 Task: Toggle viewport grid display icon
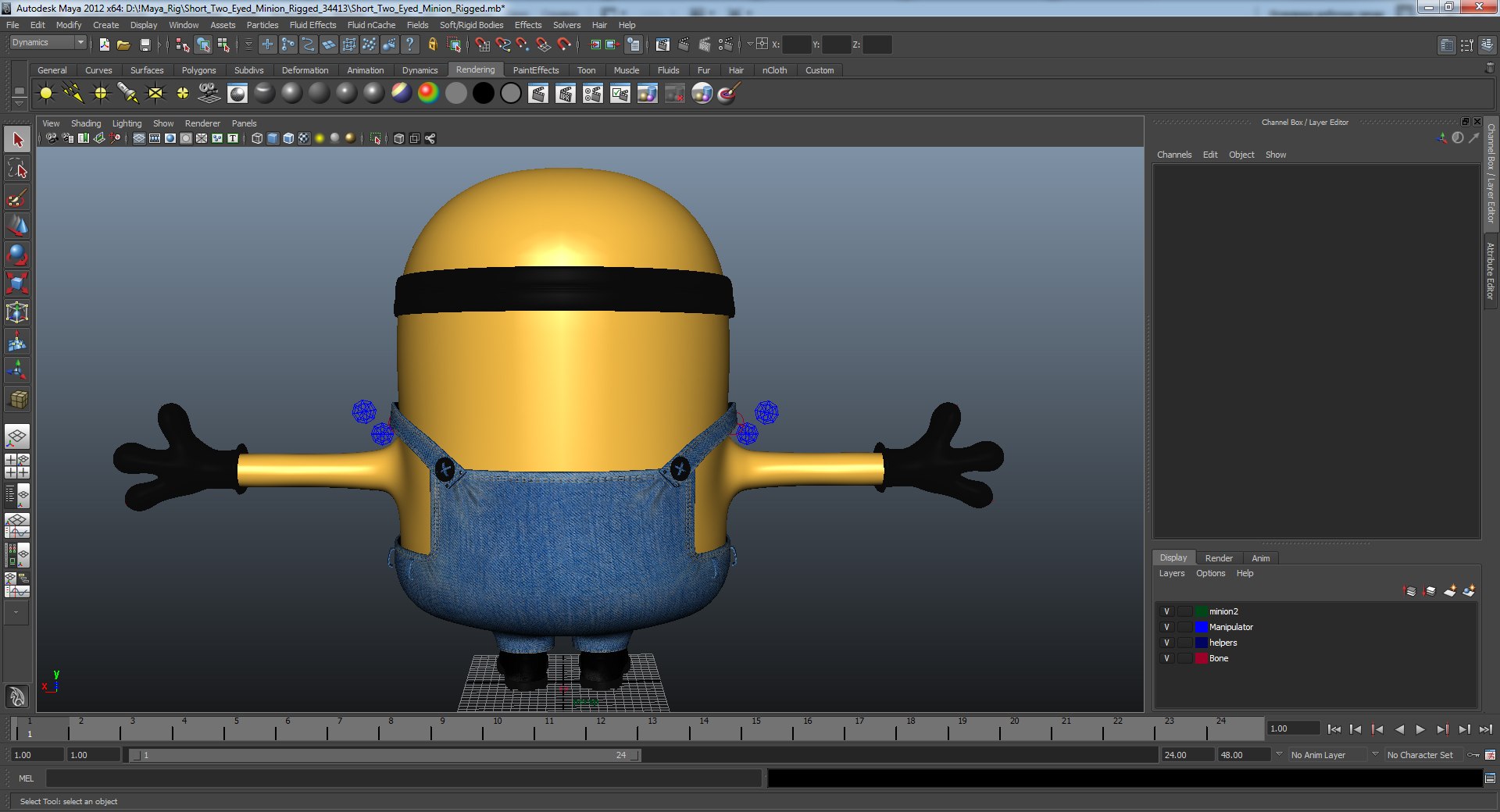pos(139,138)
